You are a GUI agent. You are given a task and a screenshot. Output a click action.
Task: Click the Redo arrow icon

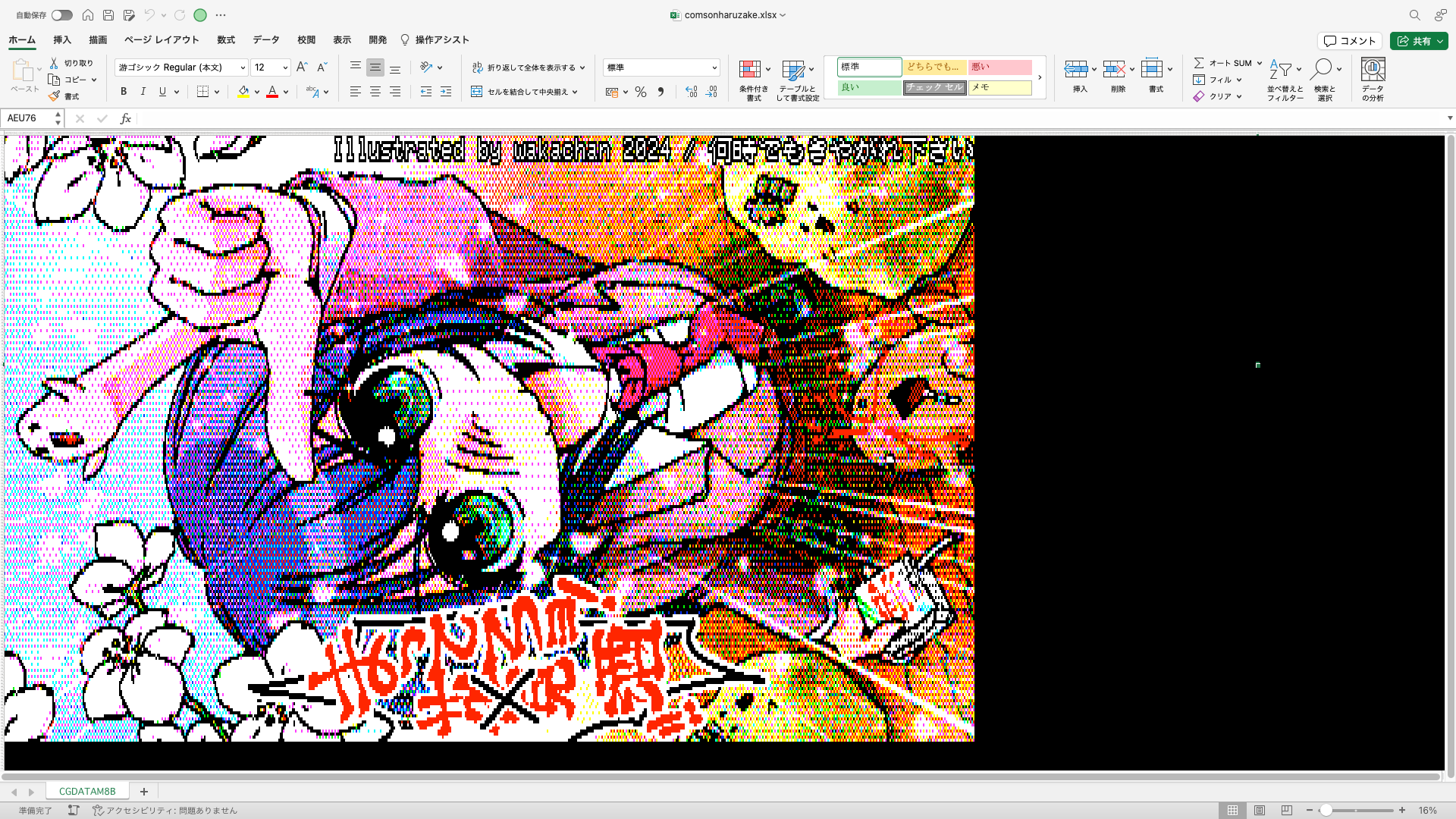180,15
